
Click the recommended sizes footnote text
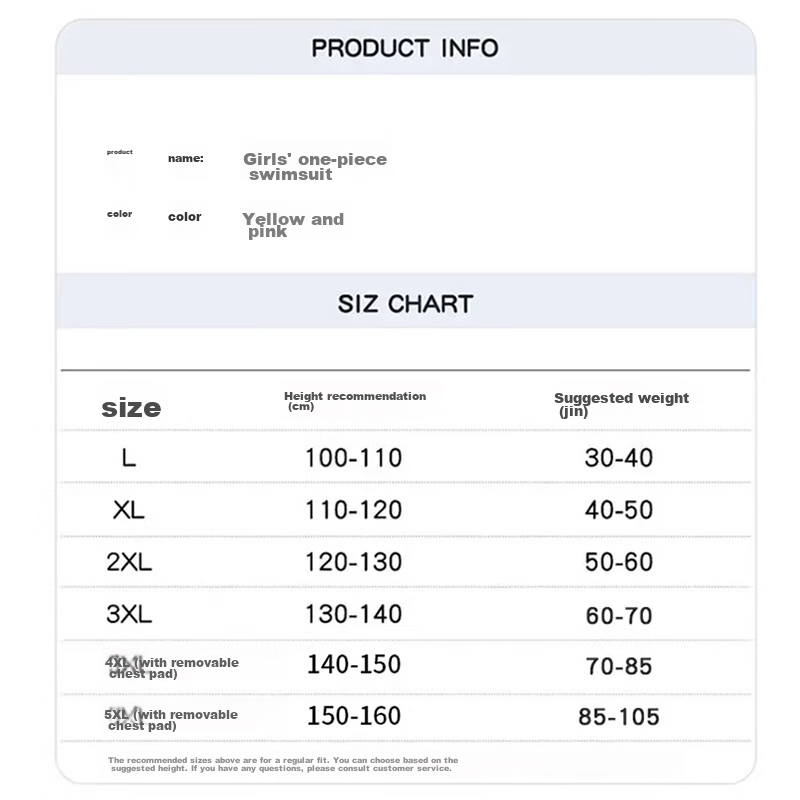click(283, 764)
